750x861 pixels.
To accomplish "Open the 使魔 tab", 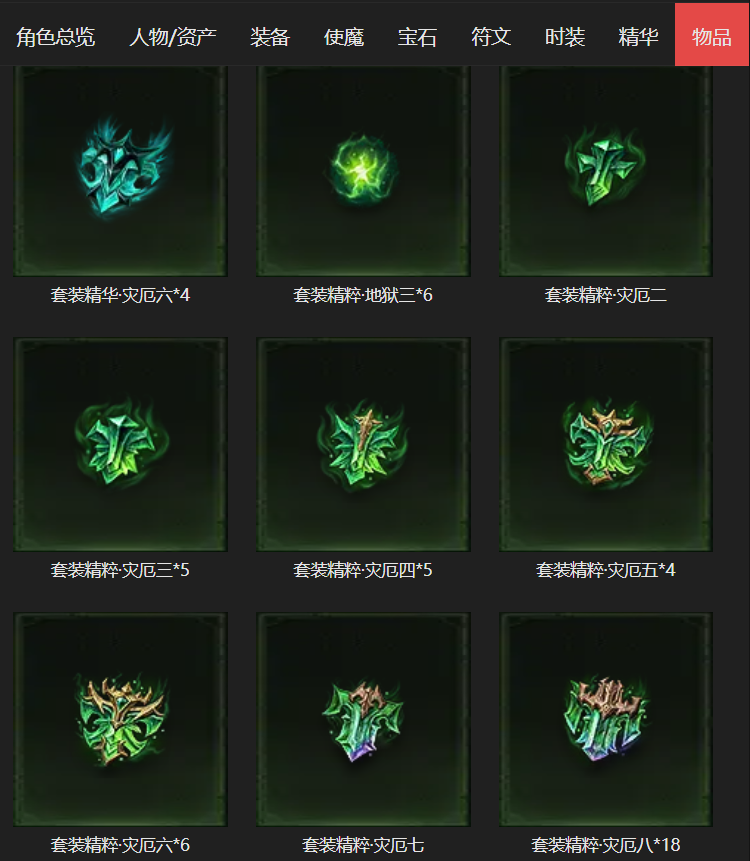I will (344, 37).
